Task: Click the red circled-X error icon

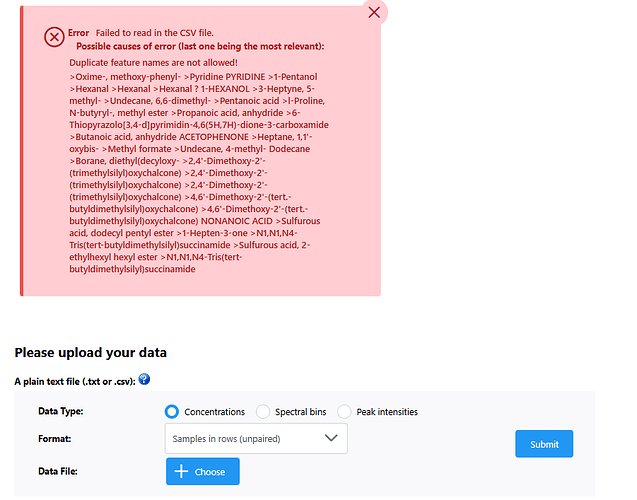Action: pos(54,37)
